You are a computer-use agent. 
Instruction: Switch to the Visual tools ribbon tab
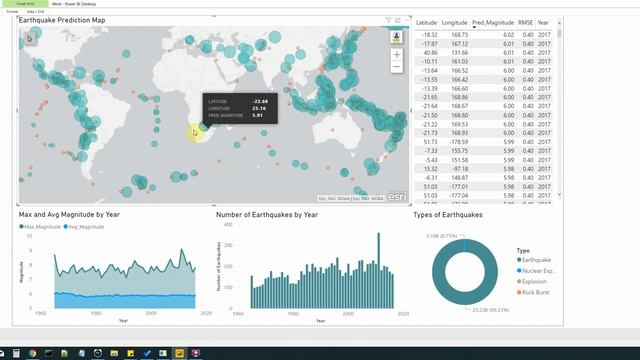25,4
